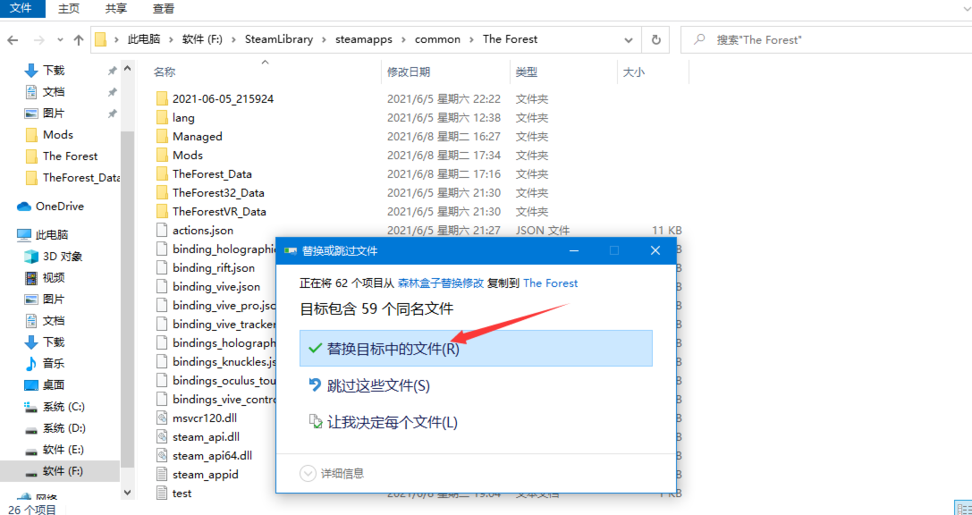Select the steam_api.dll file icon
972x515 pixels.
tap(162, 437)
